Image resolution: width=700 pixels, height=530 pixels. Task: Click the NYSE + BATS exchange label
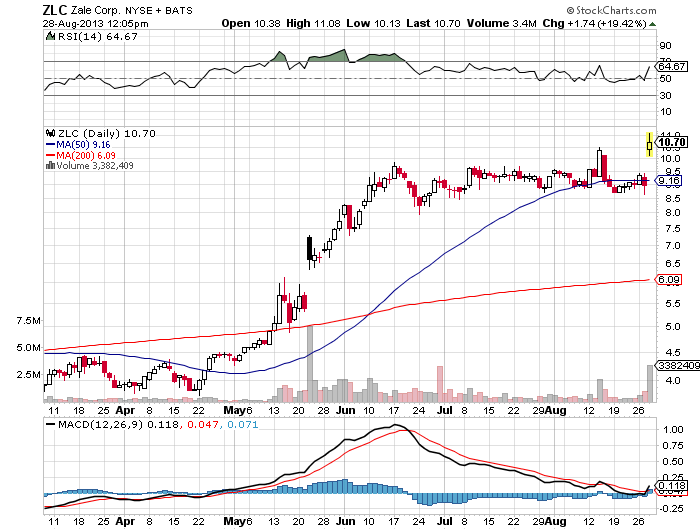click(x=158, y=11)
